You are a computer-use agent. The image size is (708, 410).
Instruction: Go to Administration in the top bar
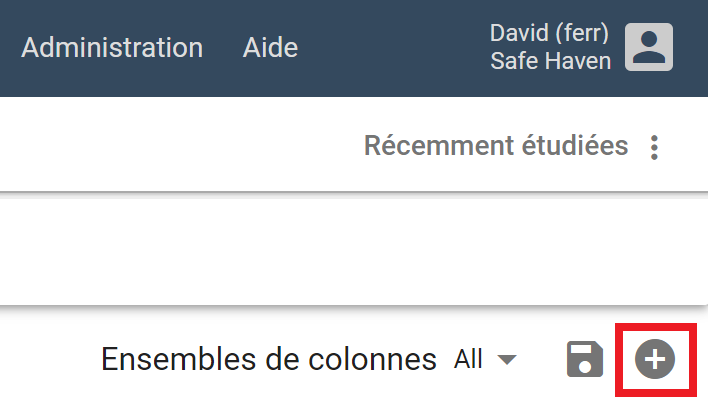pos(112,47)
